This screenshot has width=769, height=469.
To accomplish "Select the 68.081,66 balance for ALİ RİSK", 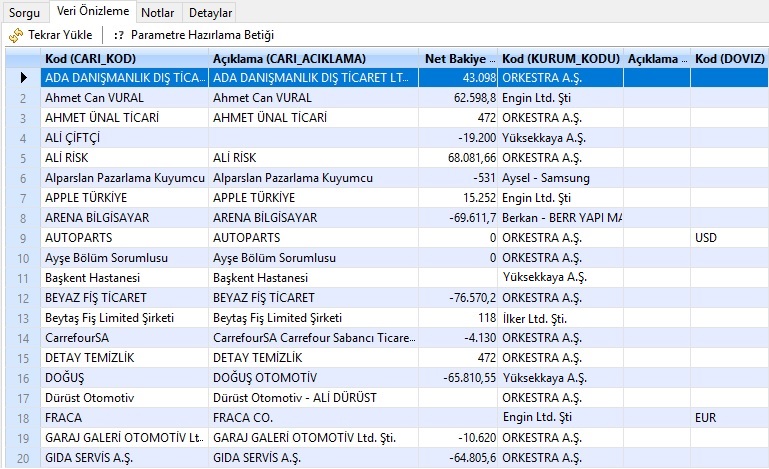I will 458,158.
